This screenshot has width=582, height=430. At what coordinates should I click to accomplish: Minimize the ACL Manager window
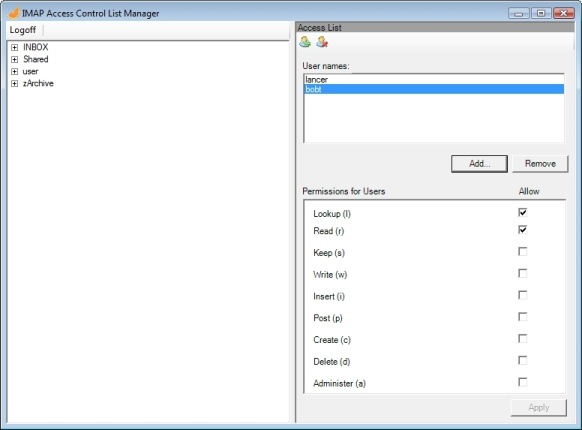(x=519, y=13)
